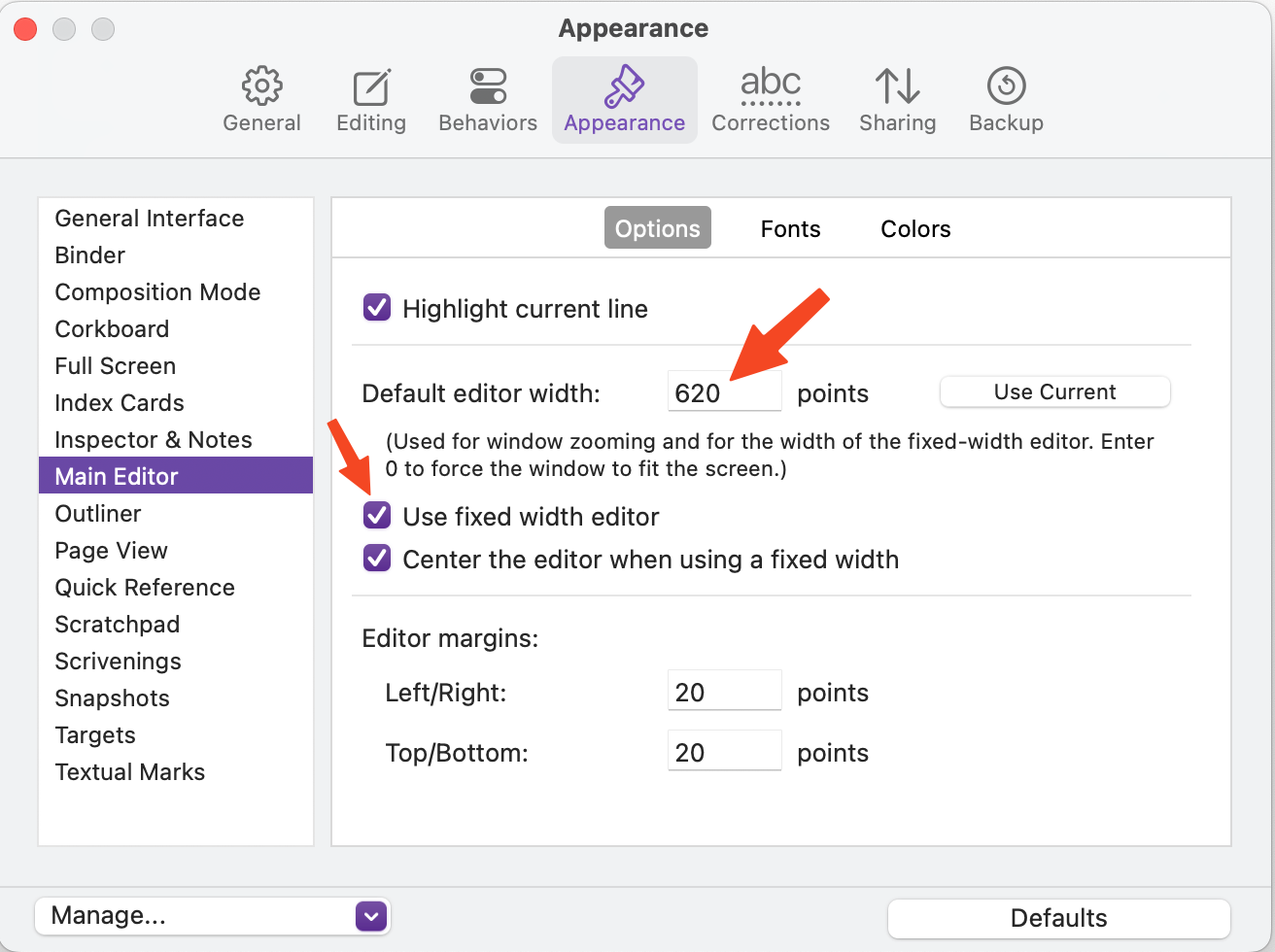Focus the Left/Right margins field
The width and height of the screenshot is (1275, 952).
pyautogui.click(x=725, y=692)
